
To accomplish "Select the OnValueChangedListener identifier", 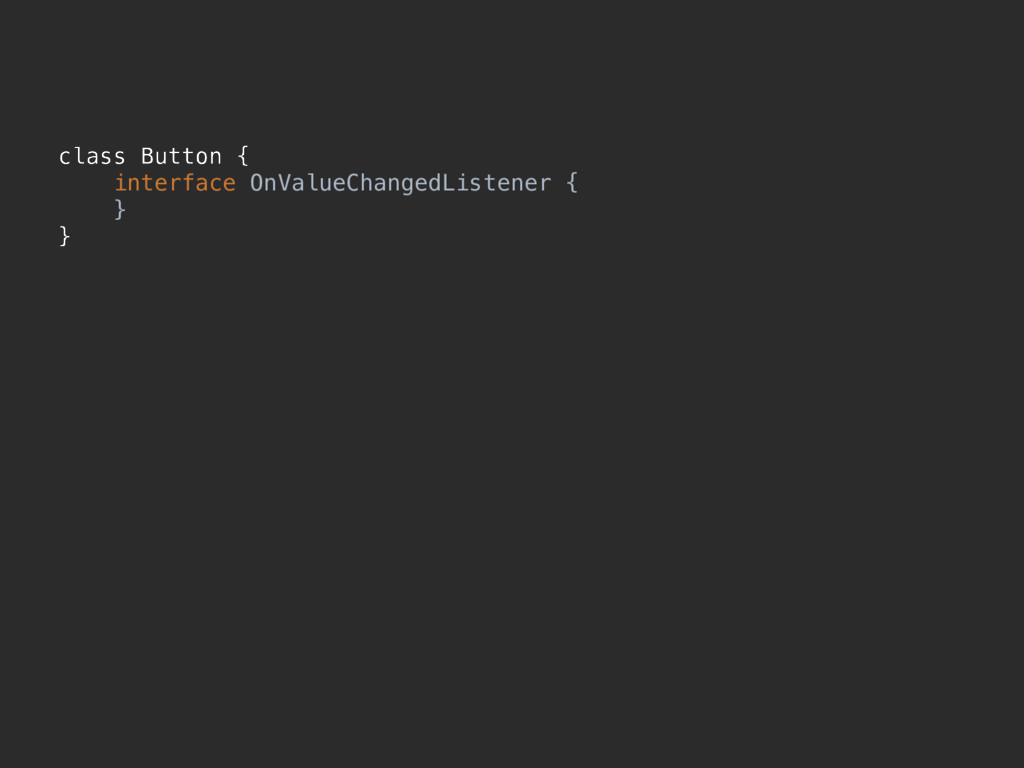I will pyautogui.click(x=401, y=183).
